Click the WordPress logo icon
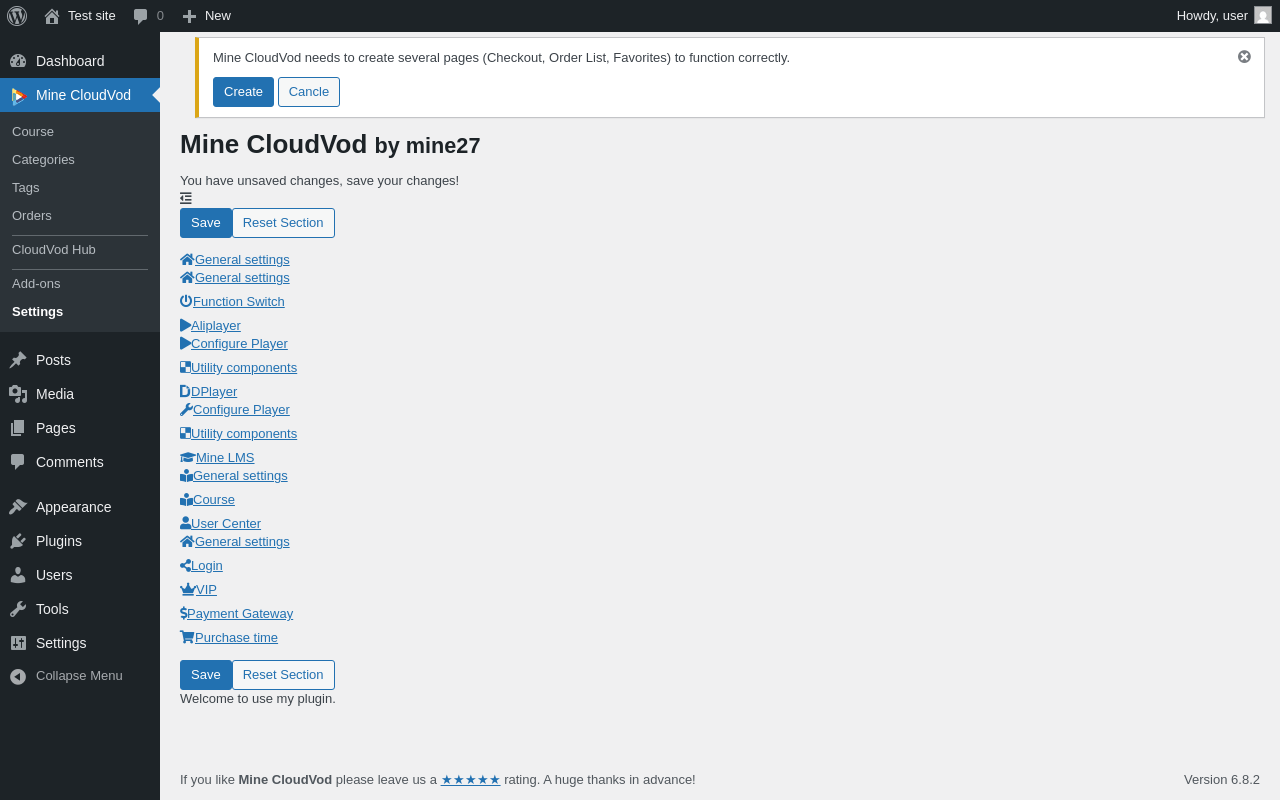This screenshot has height=800, width=1280. click(17, 16)
